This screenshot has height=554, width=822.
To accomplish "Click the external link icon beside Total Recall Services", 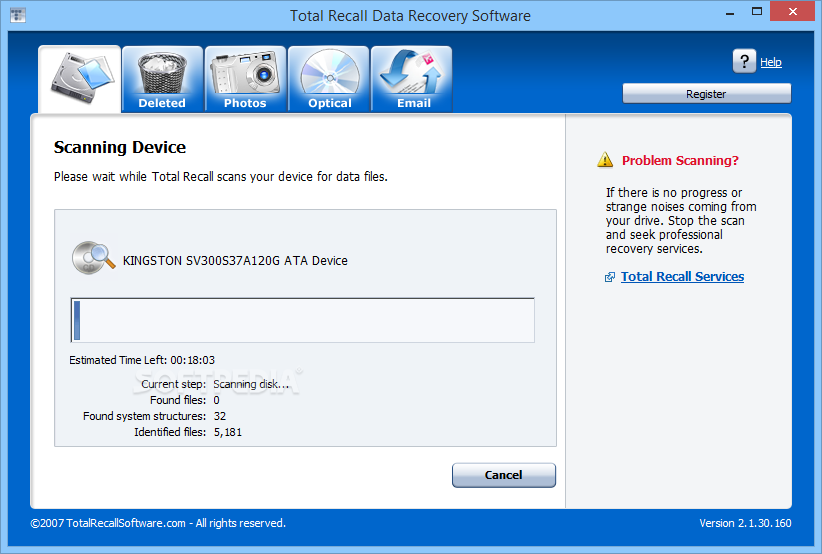I will click(610, 277).
